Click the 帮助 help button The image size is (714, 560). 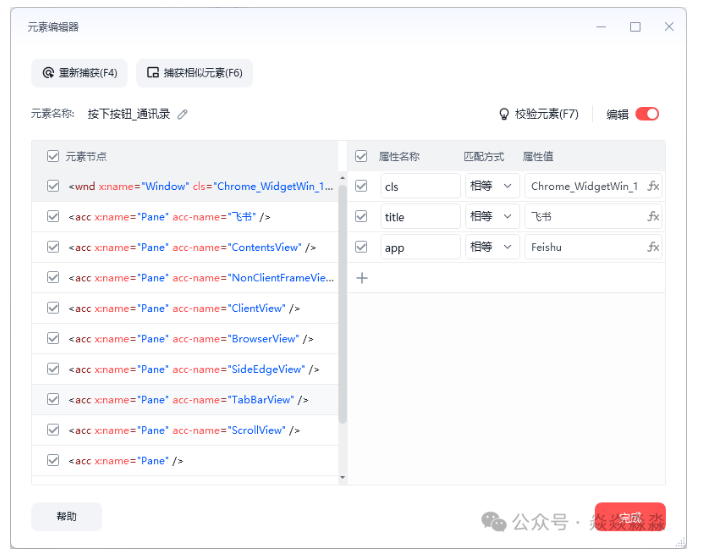click(x=66, y=516)
